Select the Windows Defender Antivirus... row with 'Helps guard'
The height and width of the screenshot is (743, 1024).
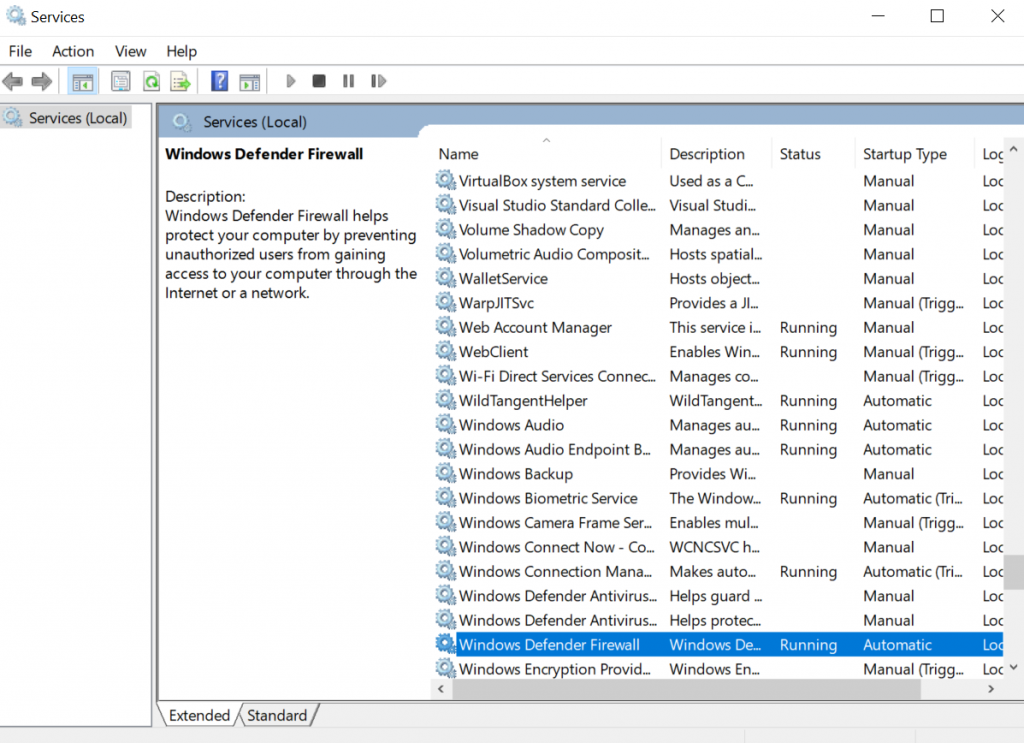coord(718,595)
